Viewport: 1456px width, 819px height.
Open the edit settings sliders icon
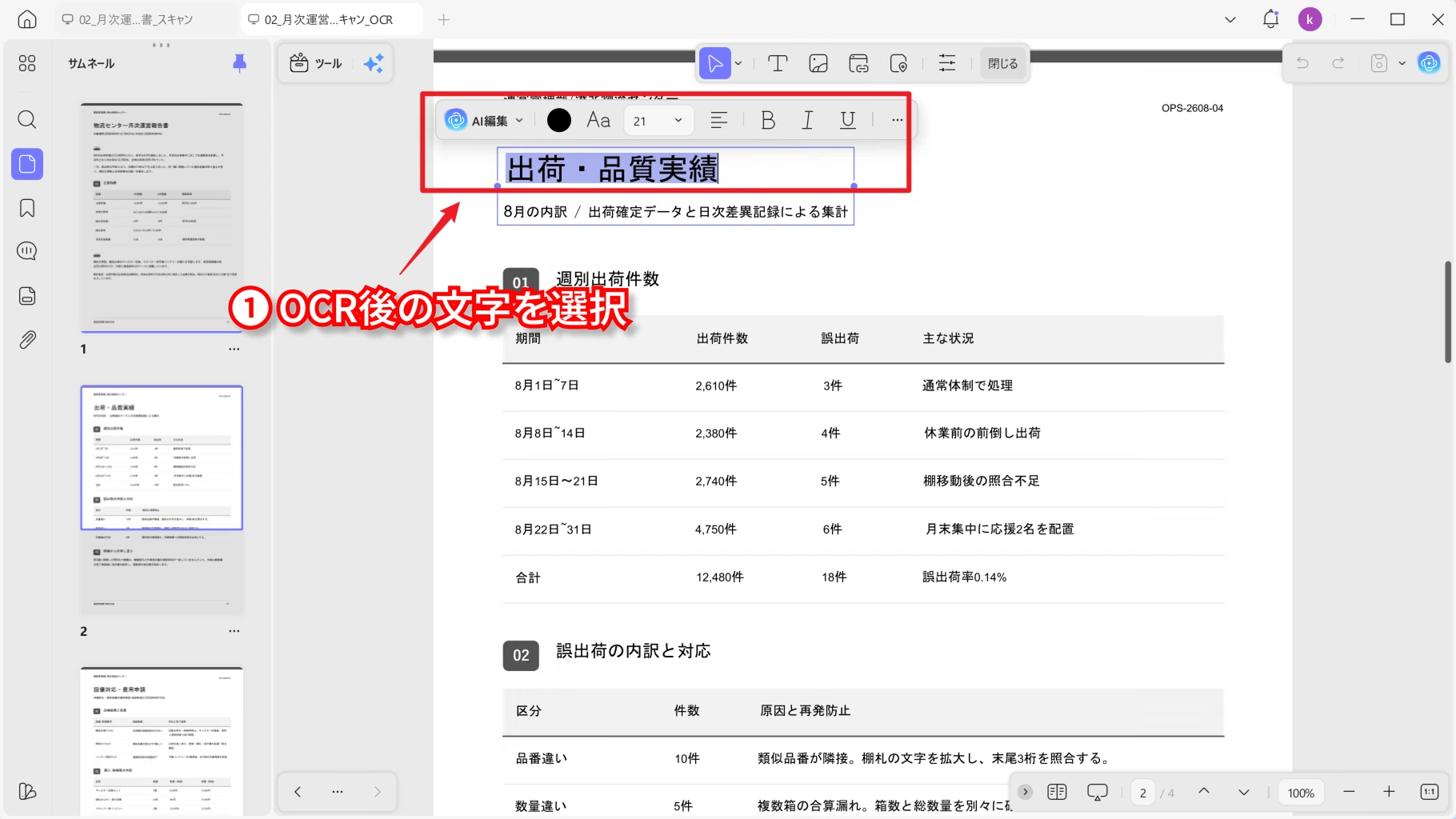pyautogui.click(x=947, y=63)
